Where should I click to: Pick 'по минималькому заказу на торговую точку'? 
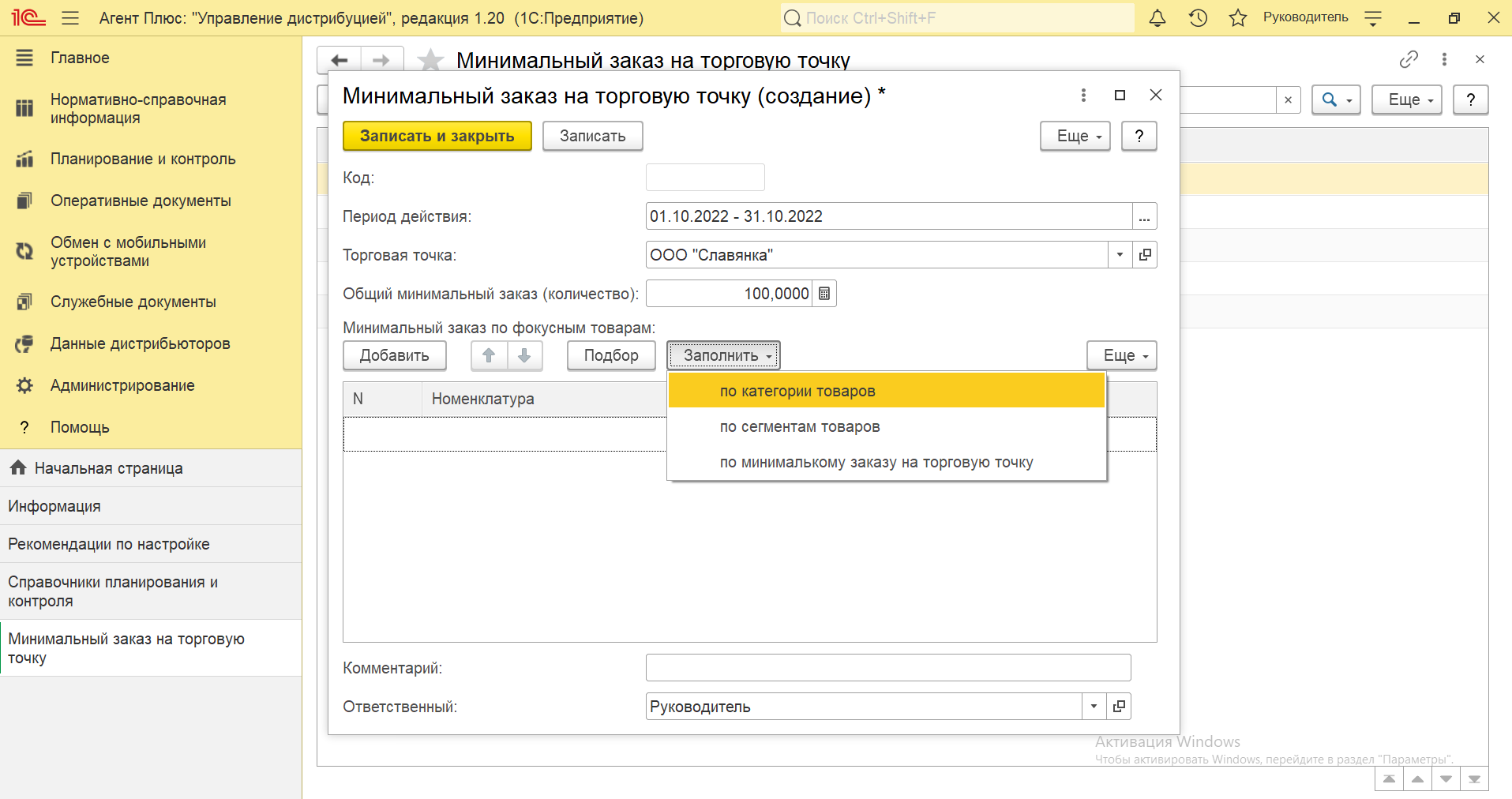point(876,462)
